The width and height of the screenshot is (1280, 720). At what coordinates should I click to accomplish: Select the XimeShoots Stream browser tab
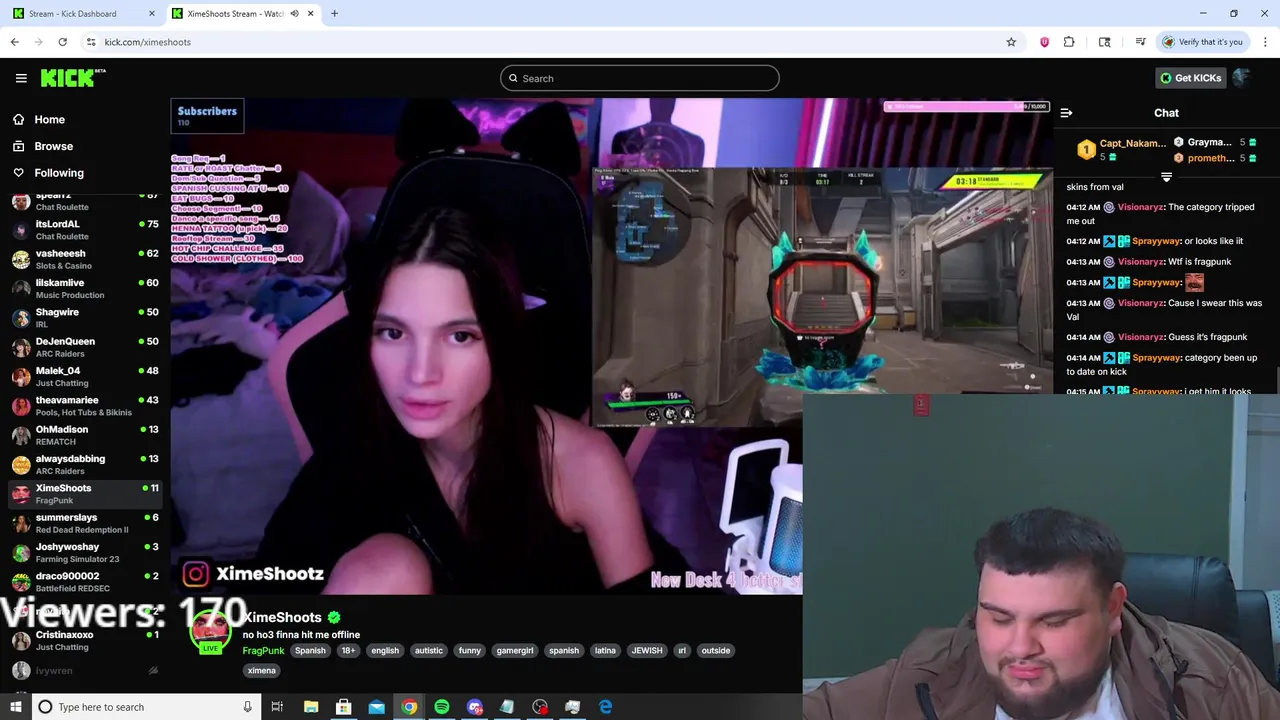tap(243, 14)
